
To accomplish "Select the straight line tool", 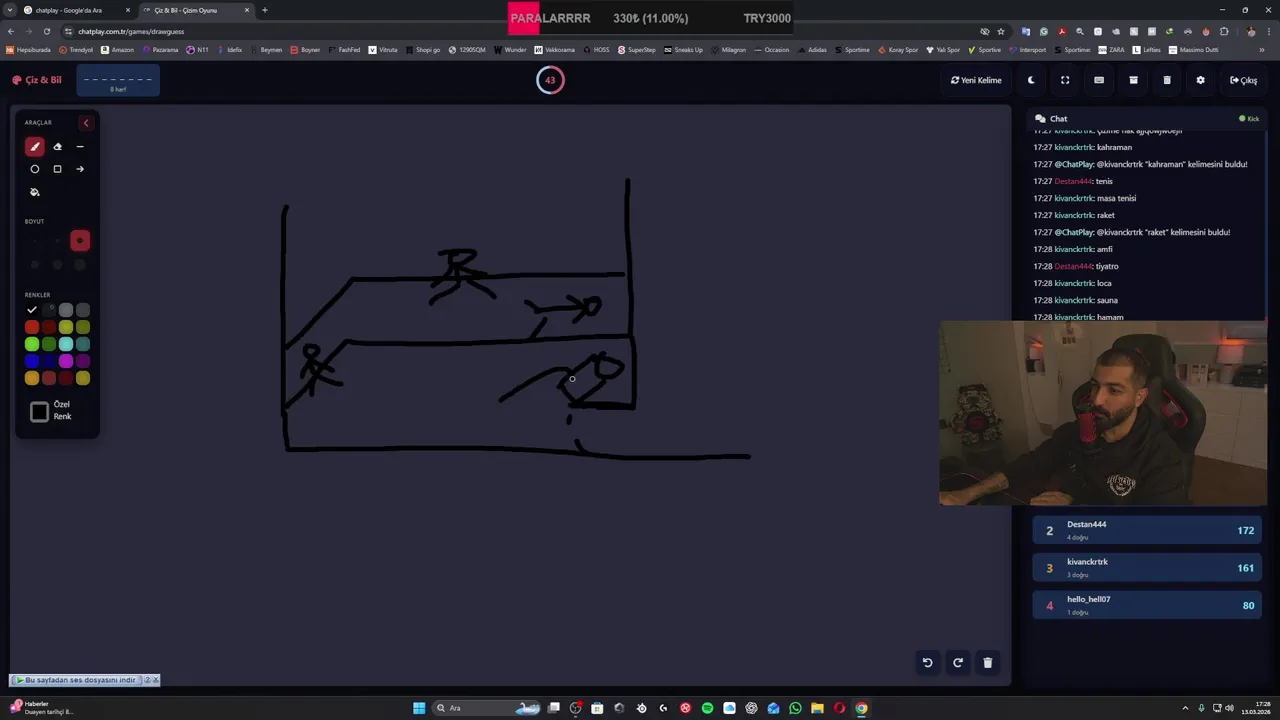I will pos(80,146).
